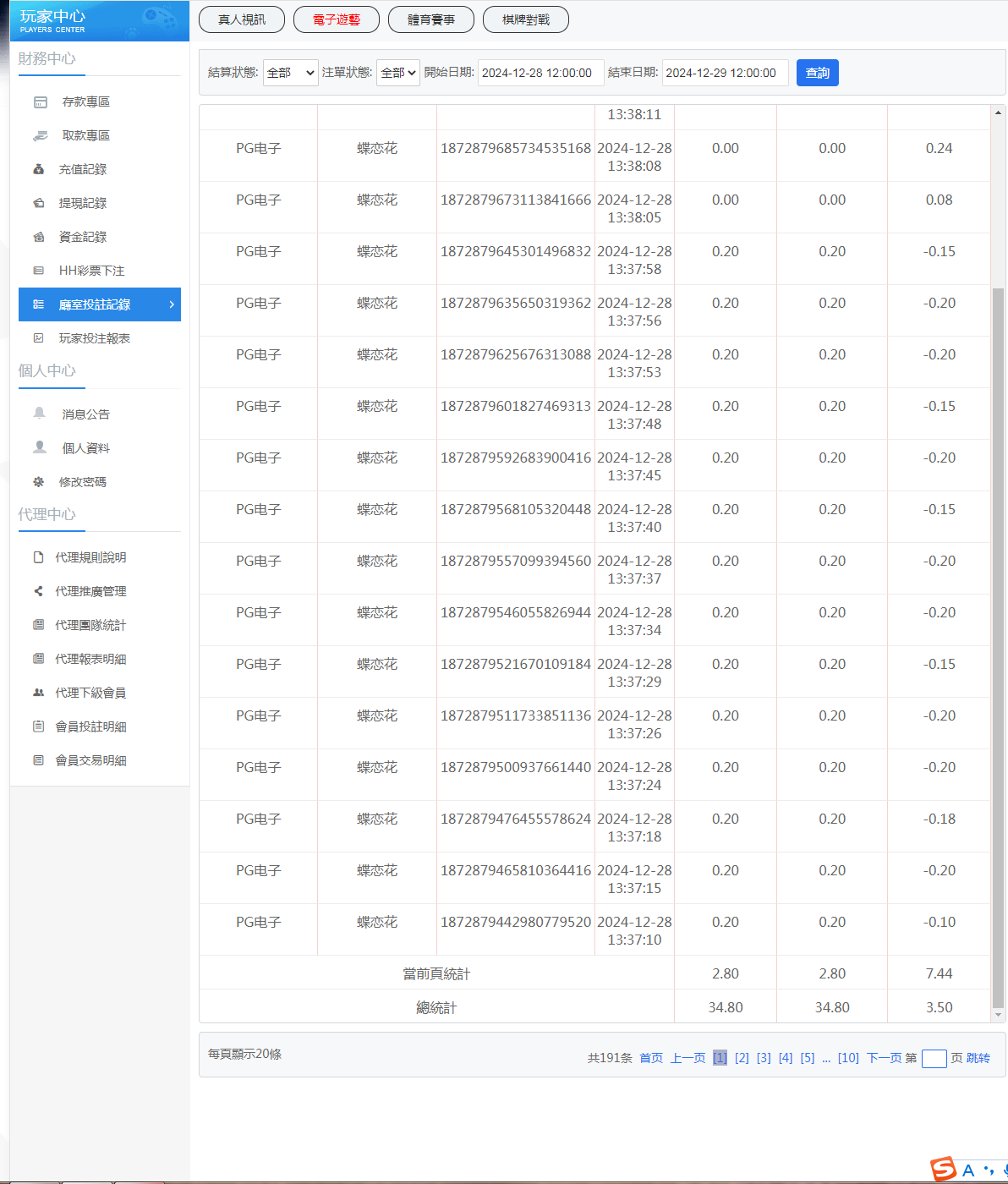This screenshot has width=1008, height=1184.
Task: Open the 注單狀態 dropdown
Action: 397,73
